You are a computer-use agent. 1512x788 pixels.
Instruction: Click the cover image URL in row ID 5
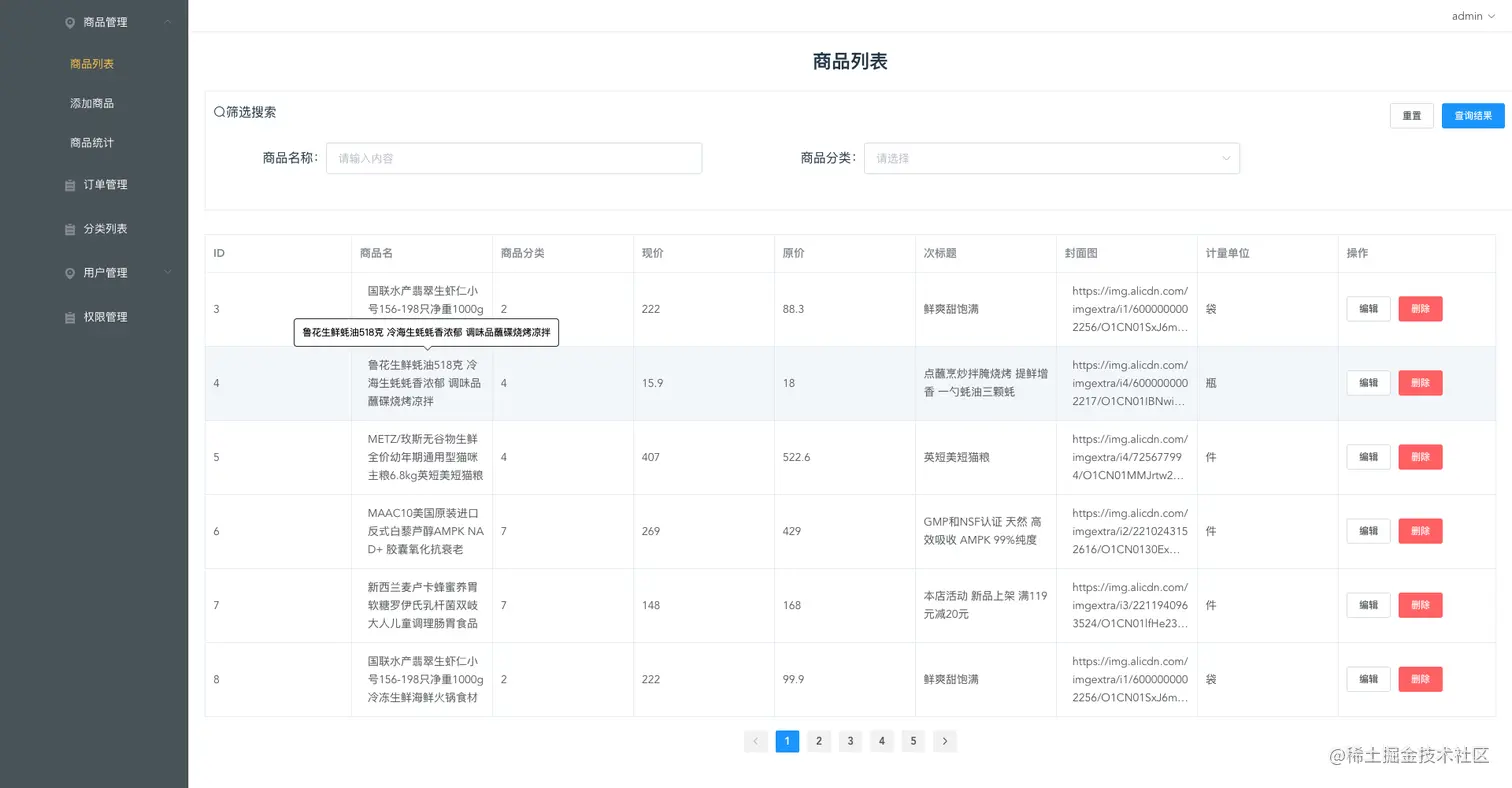click(x=1130, y=457)
